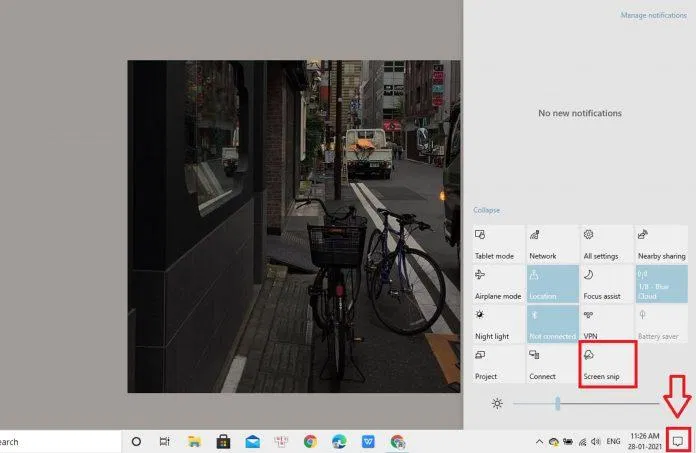Toggle Tablet mode on

(499, 244)
